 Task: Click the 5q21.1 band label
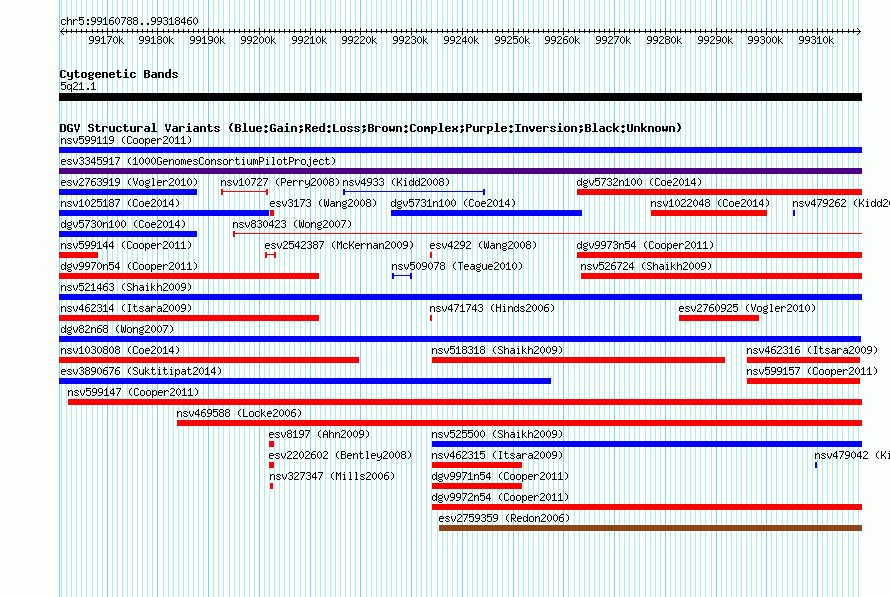click(78, 86)
